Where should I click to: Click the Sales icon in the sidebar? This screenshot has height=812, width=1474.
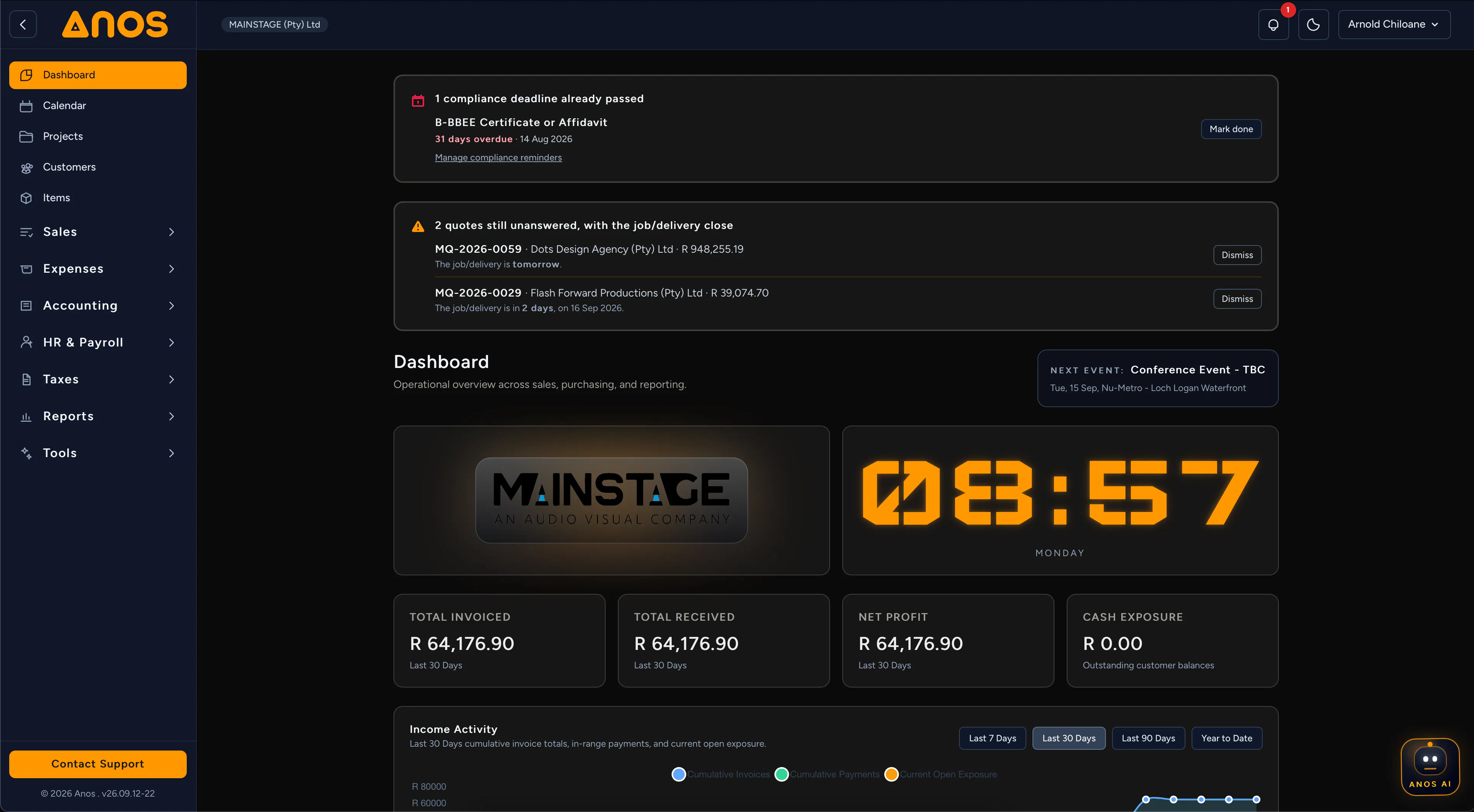coord(26,232)
